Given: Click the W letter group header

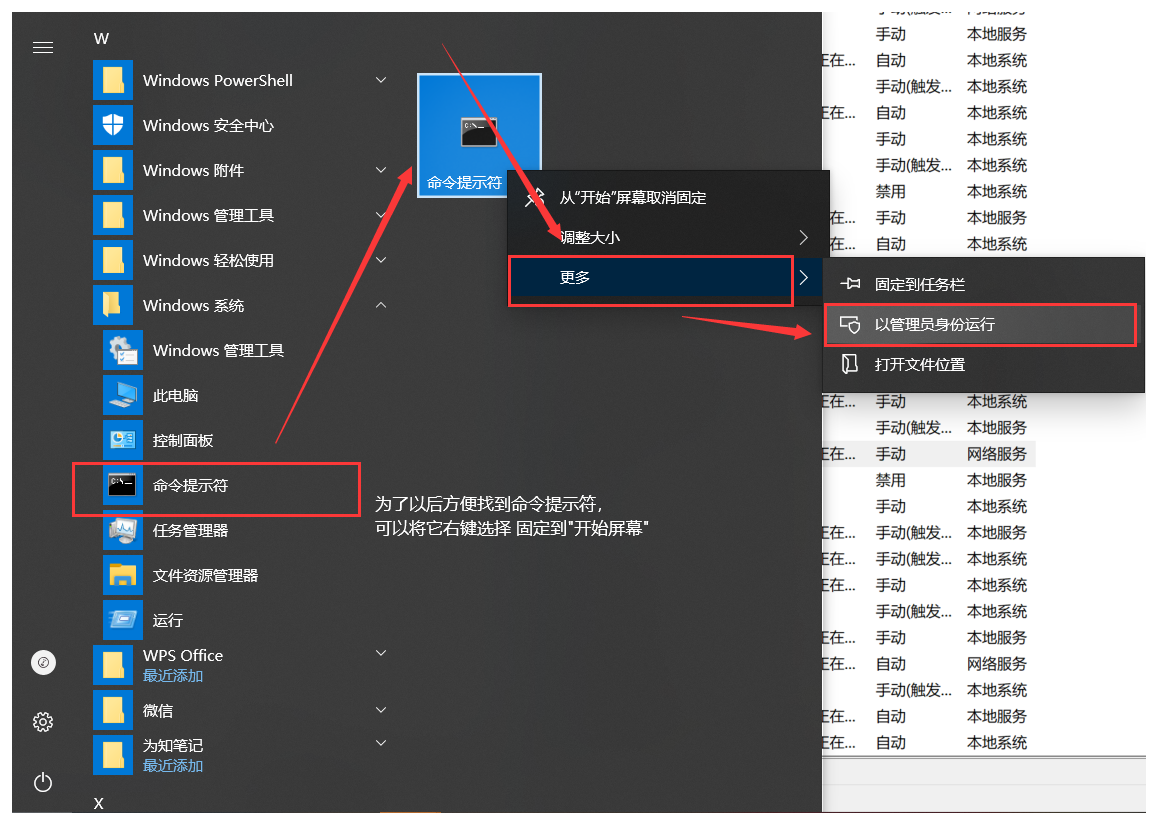Looking at the screenshot, I should tap(101, 38).
